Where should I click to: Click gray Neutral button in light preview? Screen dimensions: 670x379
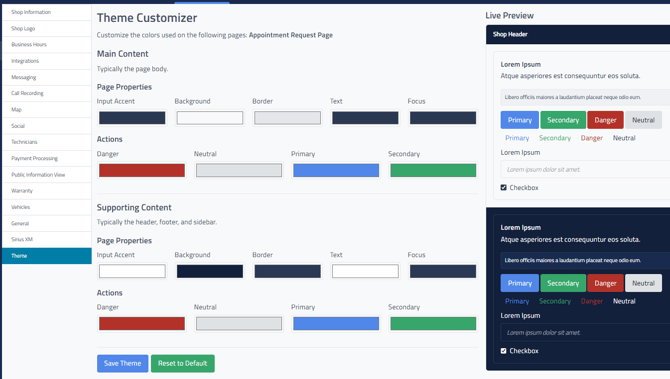click(x=644, y=120)
